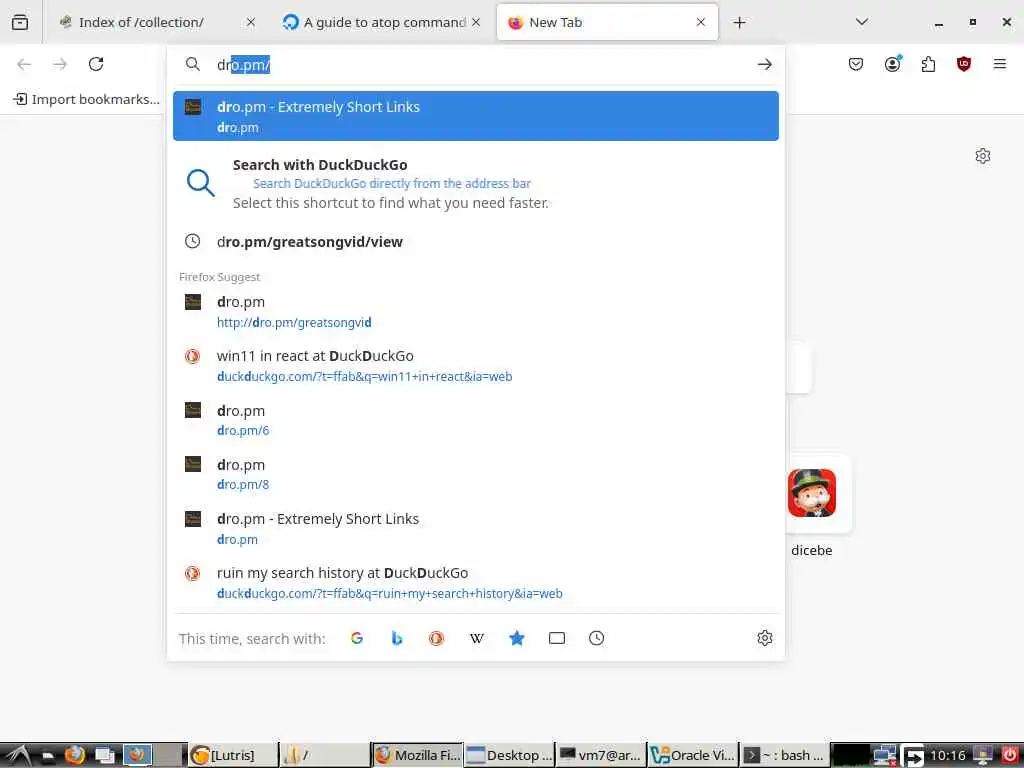The width and height of the screenshot is (1024, 768).
Task: Search this time with Google
Action: (x=357, y=638)
